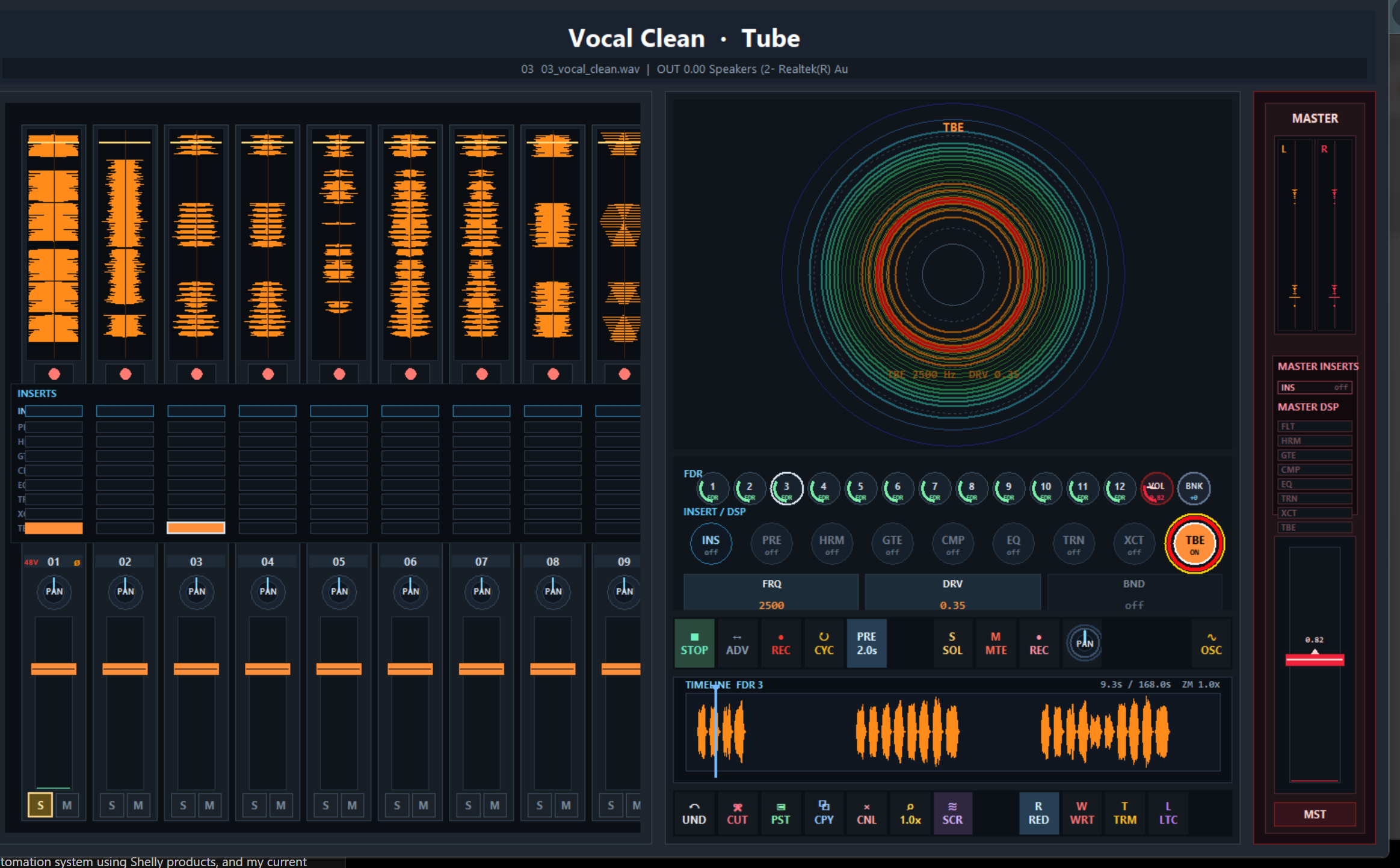Solo channel 03
The width and height of the screenshot is (1400, 868).
183,805
